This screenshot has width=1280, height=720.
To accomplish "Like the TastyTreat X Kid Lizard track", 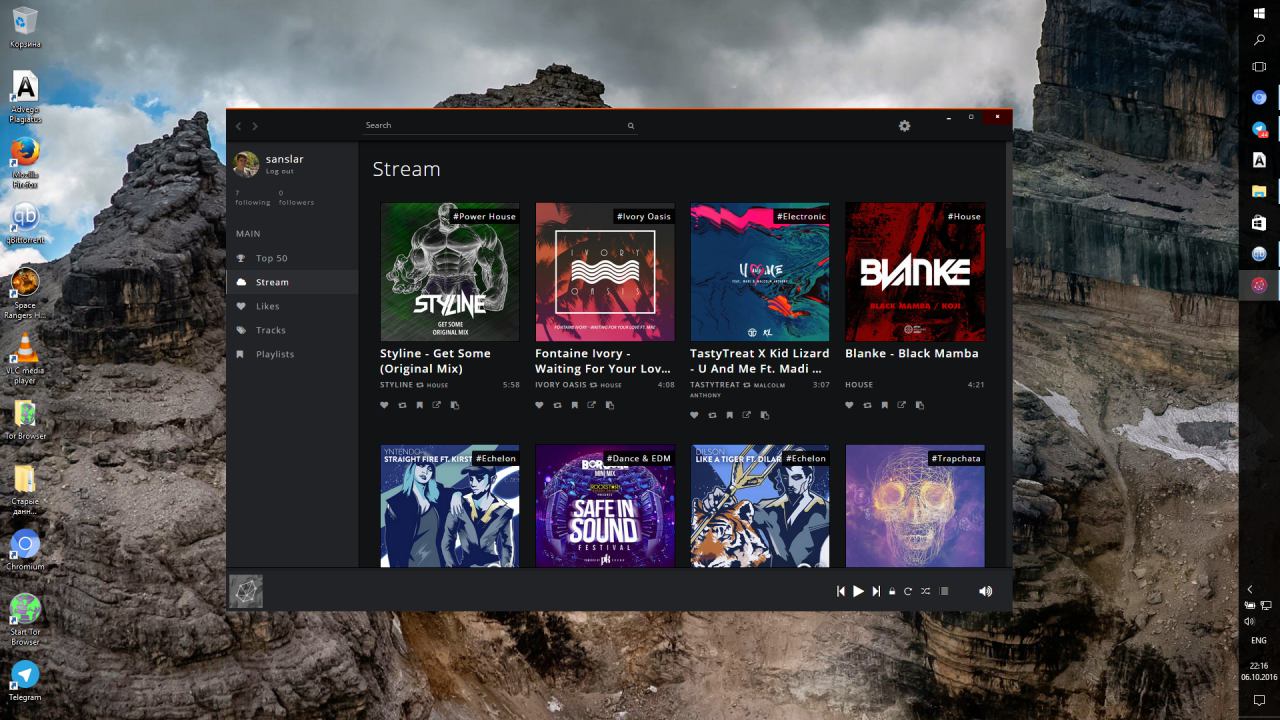I will coord(694,415).
